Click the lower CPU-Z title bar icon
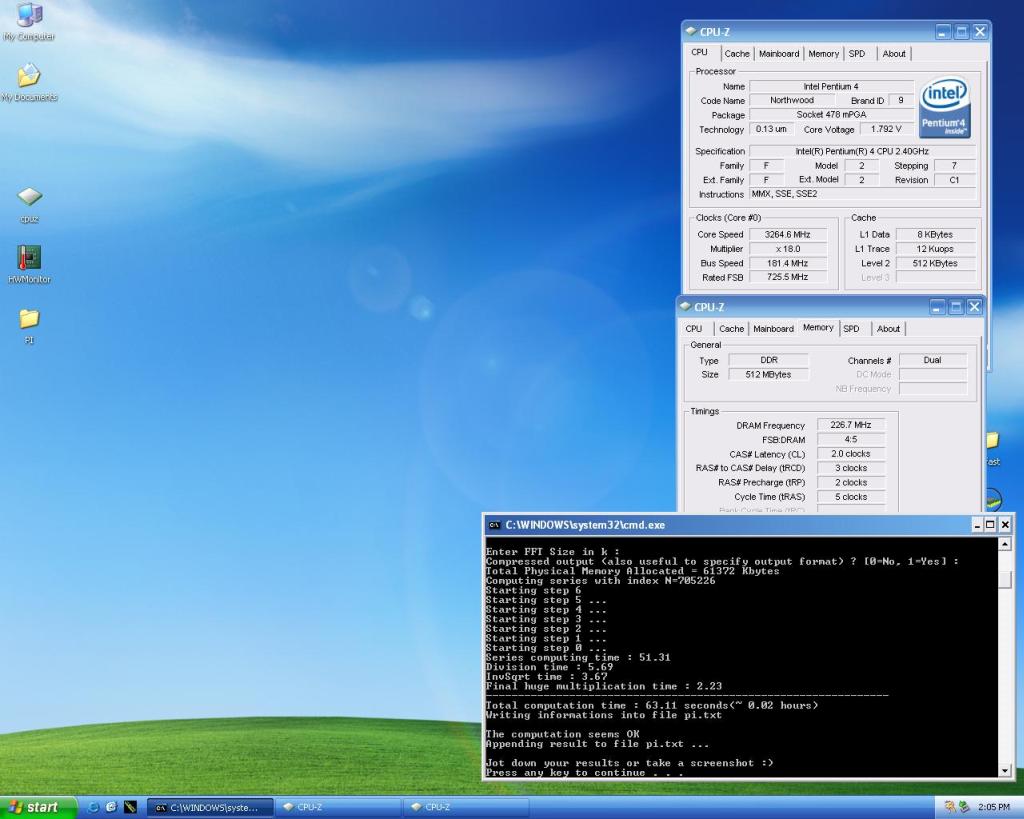The width and height of the screenshot is (1024, 819). (685, 306)
